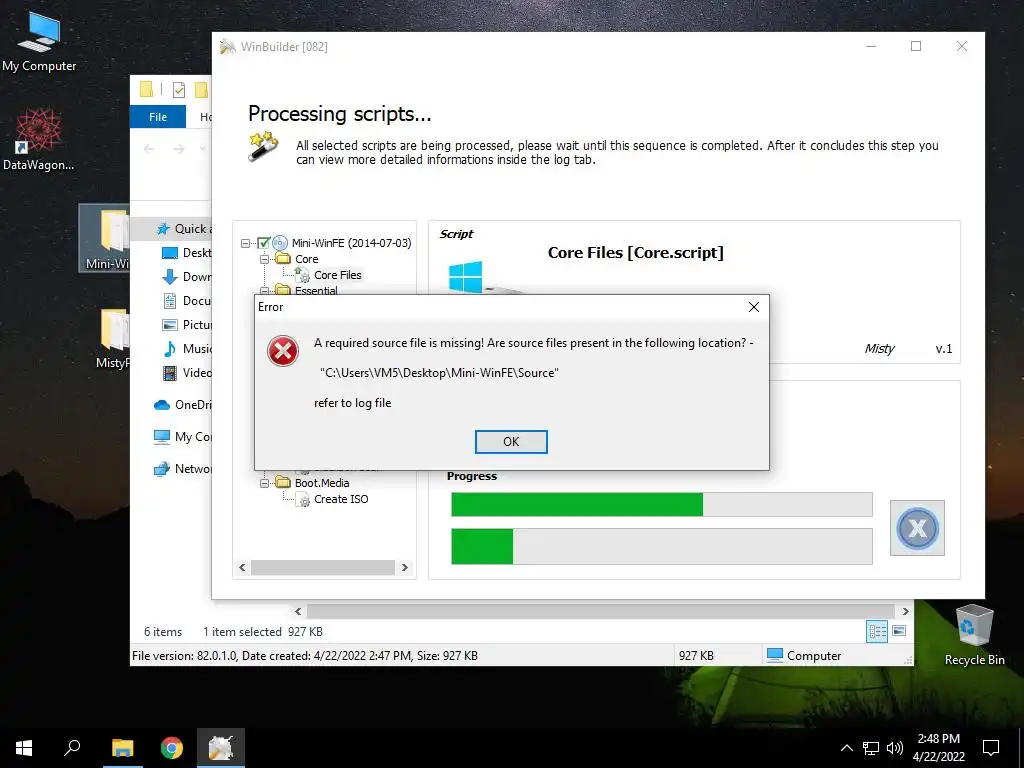Collapse the Essential folder node
Image resolution: width=1024 pixels, height=768 pixels.
tap(264, 291)
